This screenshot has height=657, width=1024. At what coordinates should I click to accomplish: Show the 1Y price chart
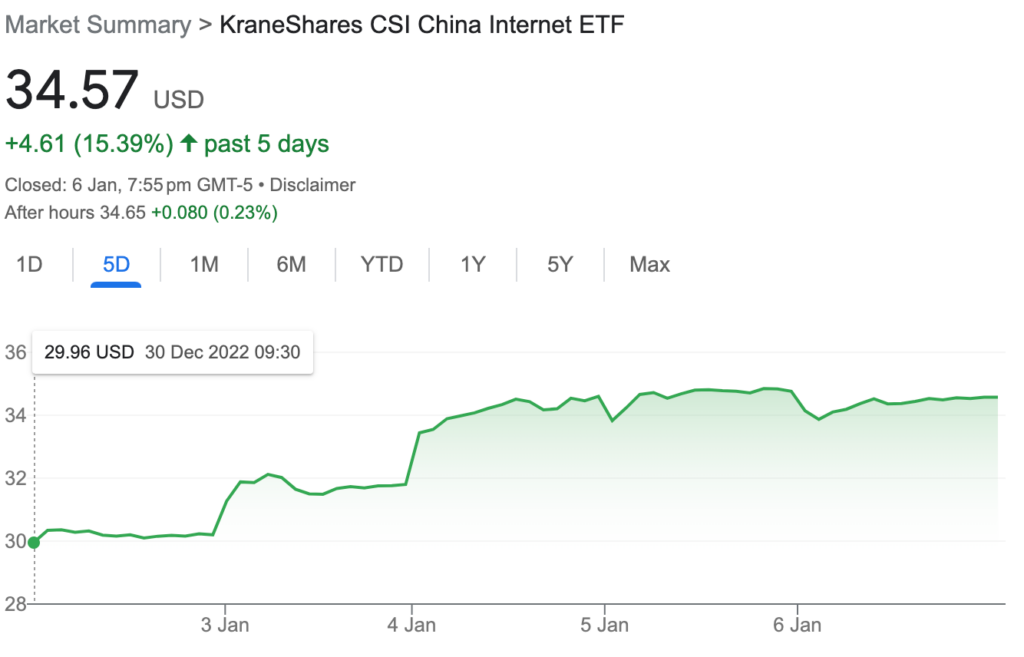(x=473, y=265)
